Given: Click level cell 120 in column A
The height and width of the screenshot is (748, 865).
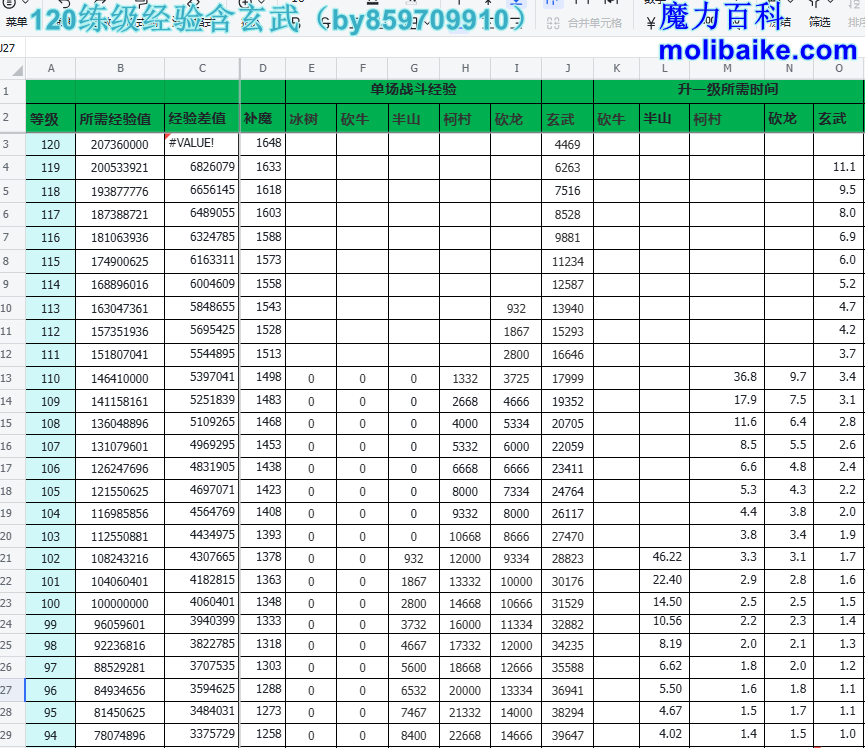Looking at the screenshot, I should (x=51, y=145).
